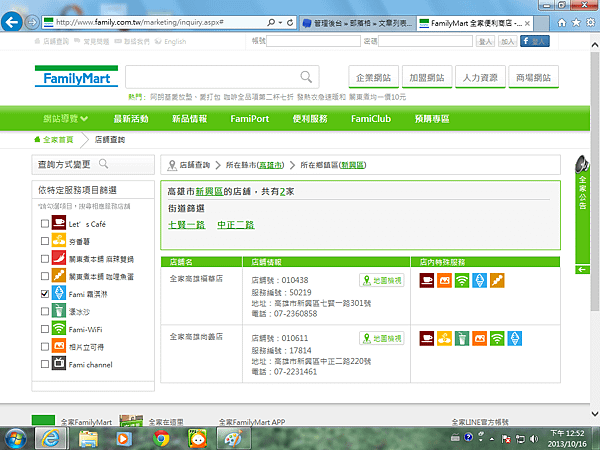Open the FamiPort menu item

coord(249,119)
